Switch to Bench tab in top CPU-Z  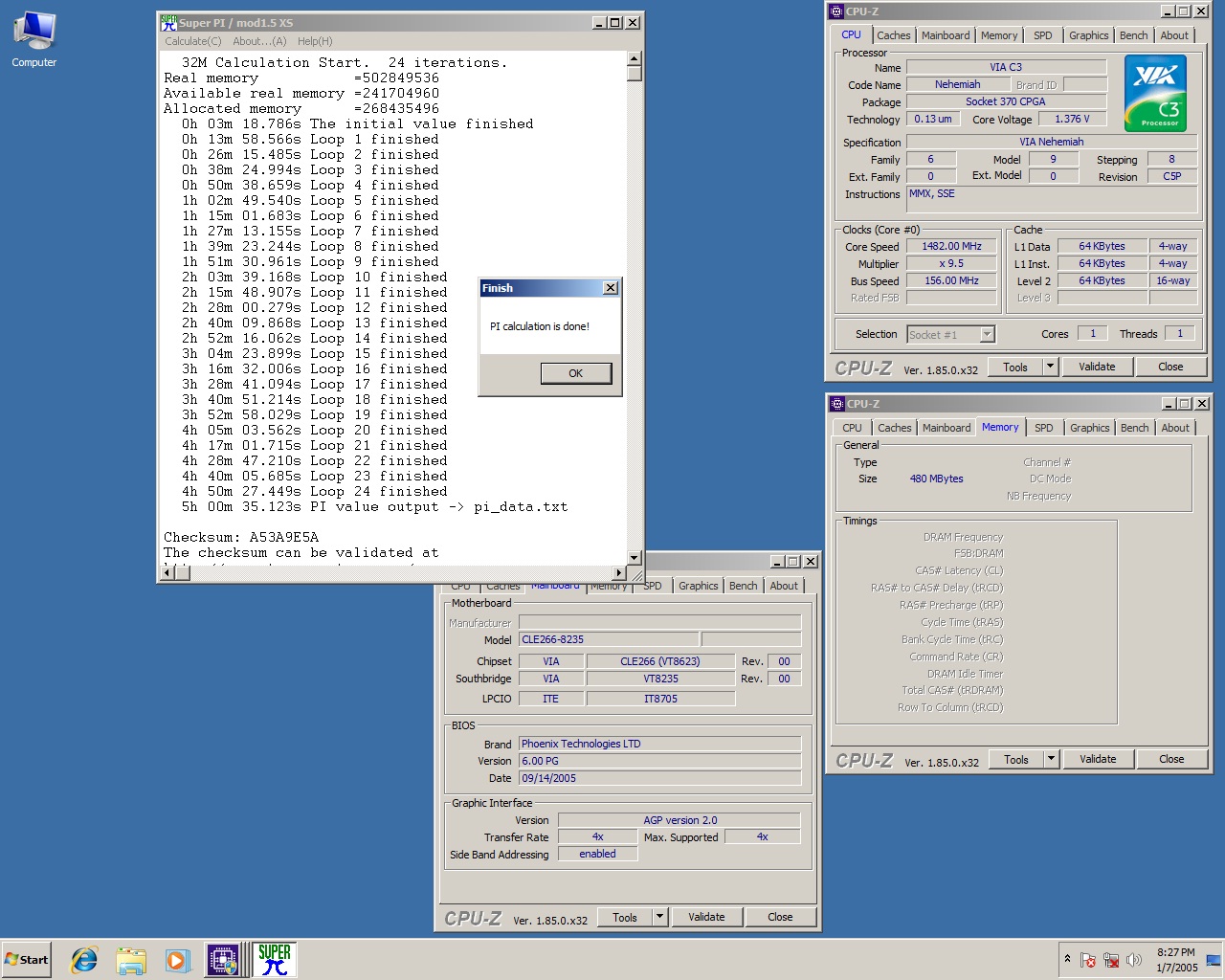coord(1134,35)
